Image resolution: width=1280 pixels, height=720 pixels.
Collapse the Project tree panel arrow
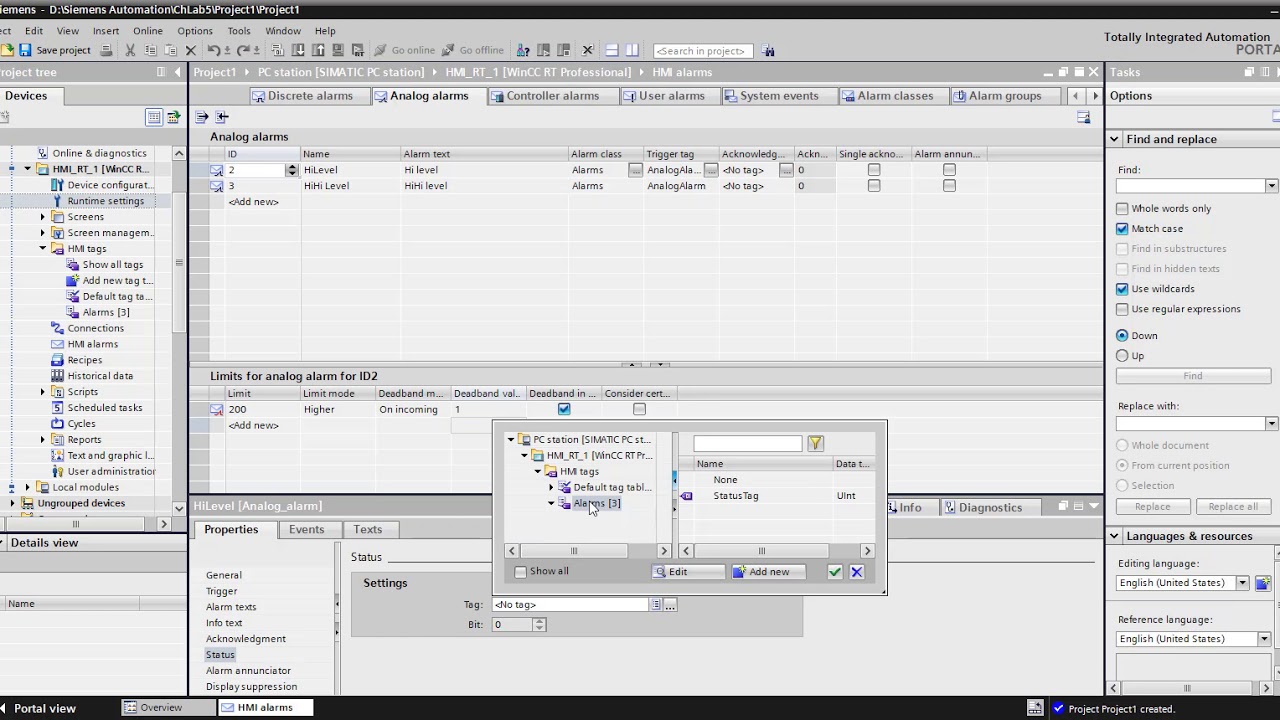click(178, 72)
